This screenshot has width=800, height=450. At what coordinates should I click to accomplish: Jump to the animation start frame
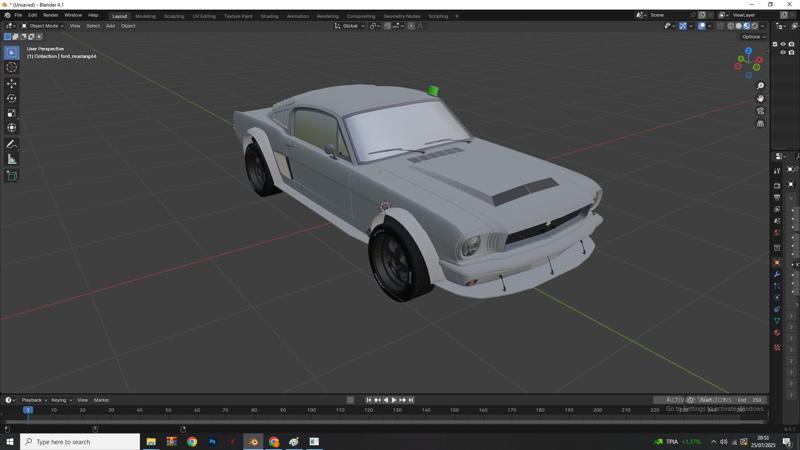tap(369, 400)
